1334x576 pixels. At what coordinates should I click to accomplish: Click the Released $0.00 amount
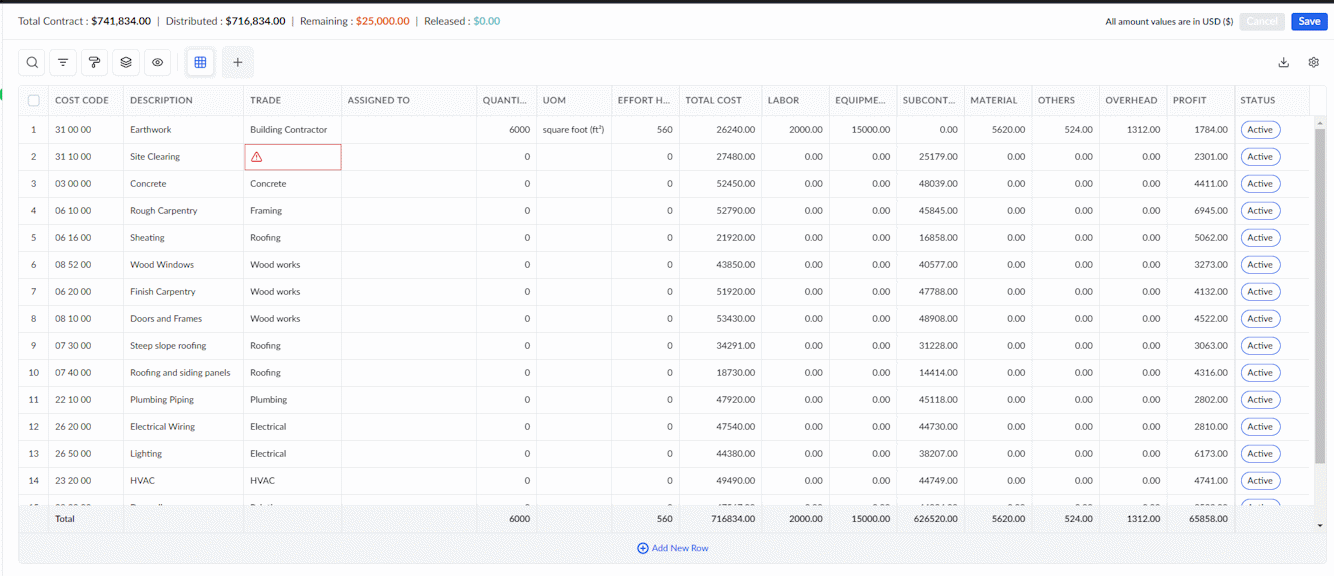[x=487, y=21]
